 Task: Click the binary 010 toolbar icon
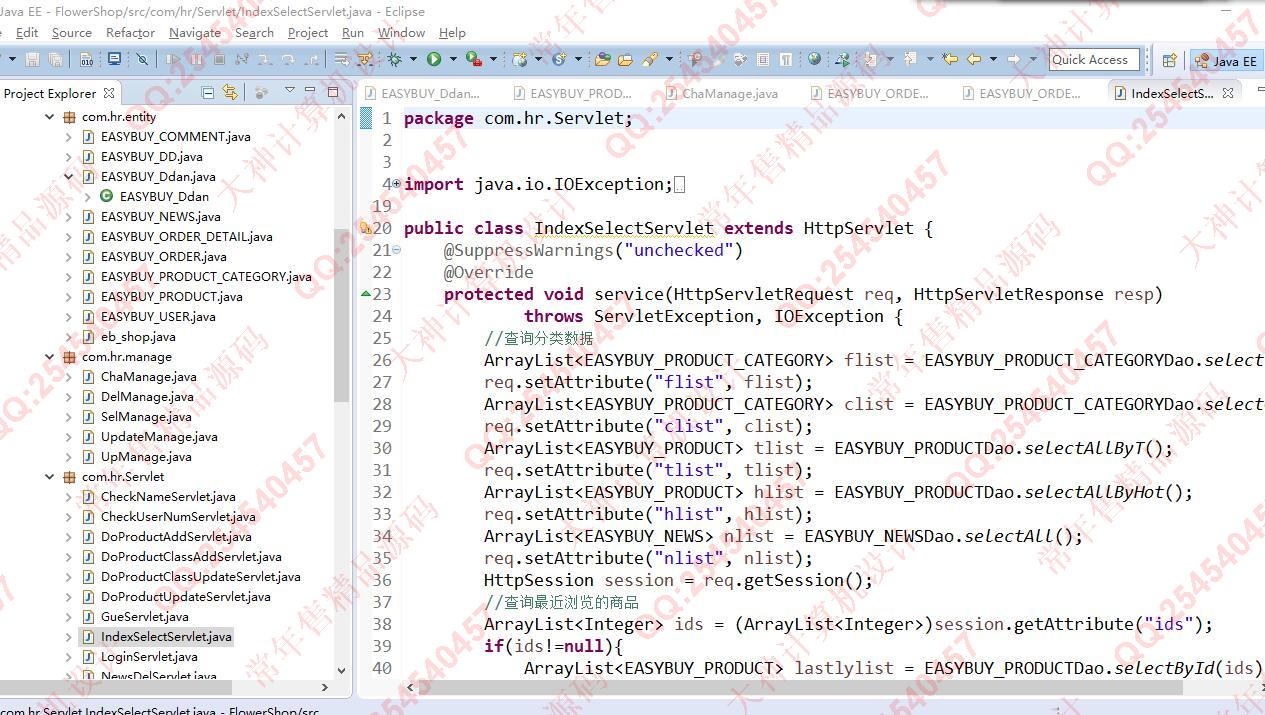click(x=86, y=60)
